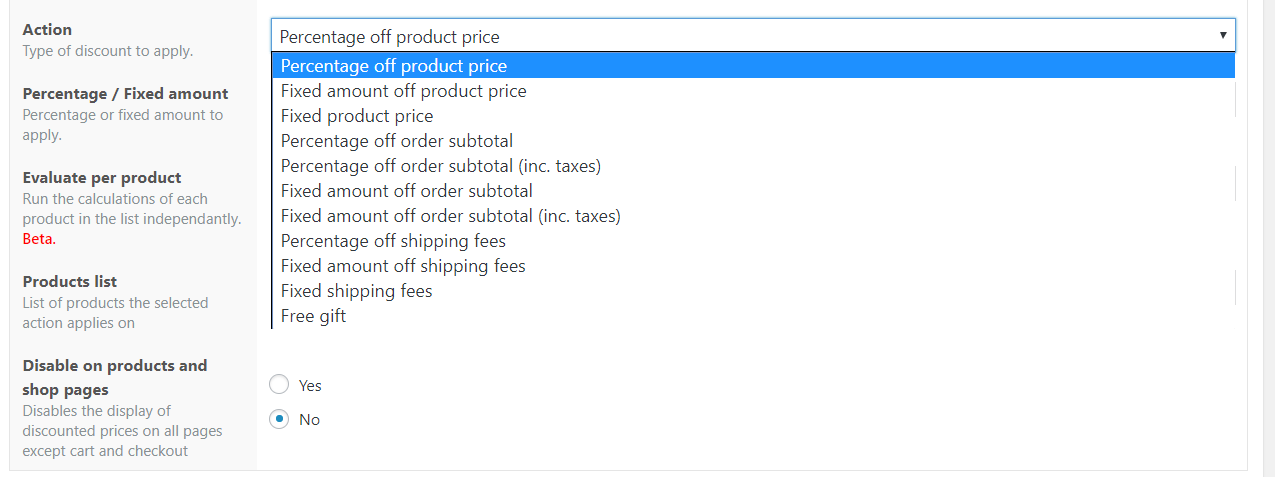Select the "Free gift" option
Screen dimensions: 1275x477
click(x=753, y=316)
